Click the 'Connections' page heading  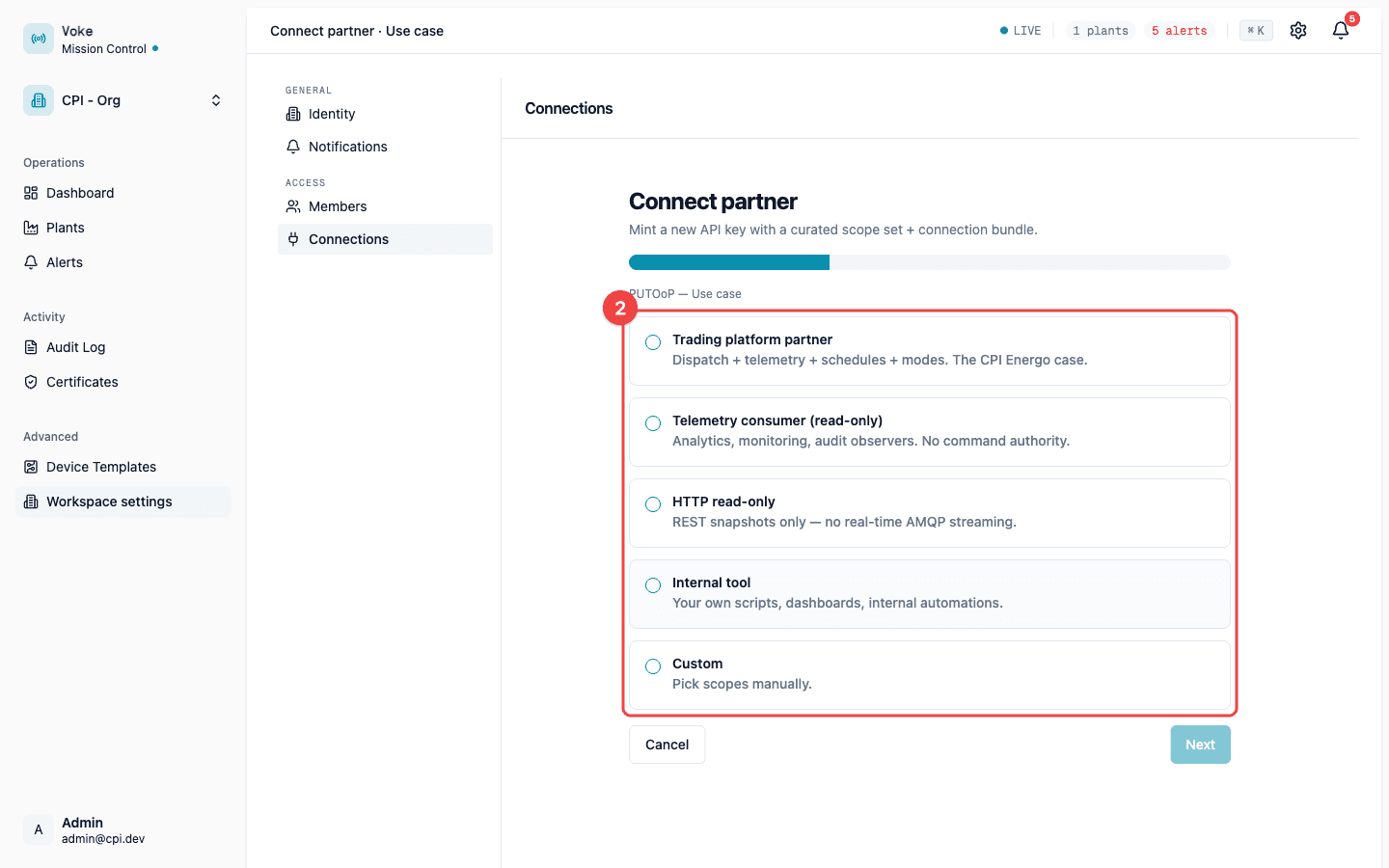coord(569,108)
